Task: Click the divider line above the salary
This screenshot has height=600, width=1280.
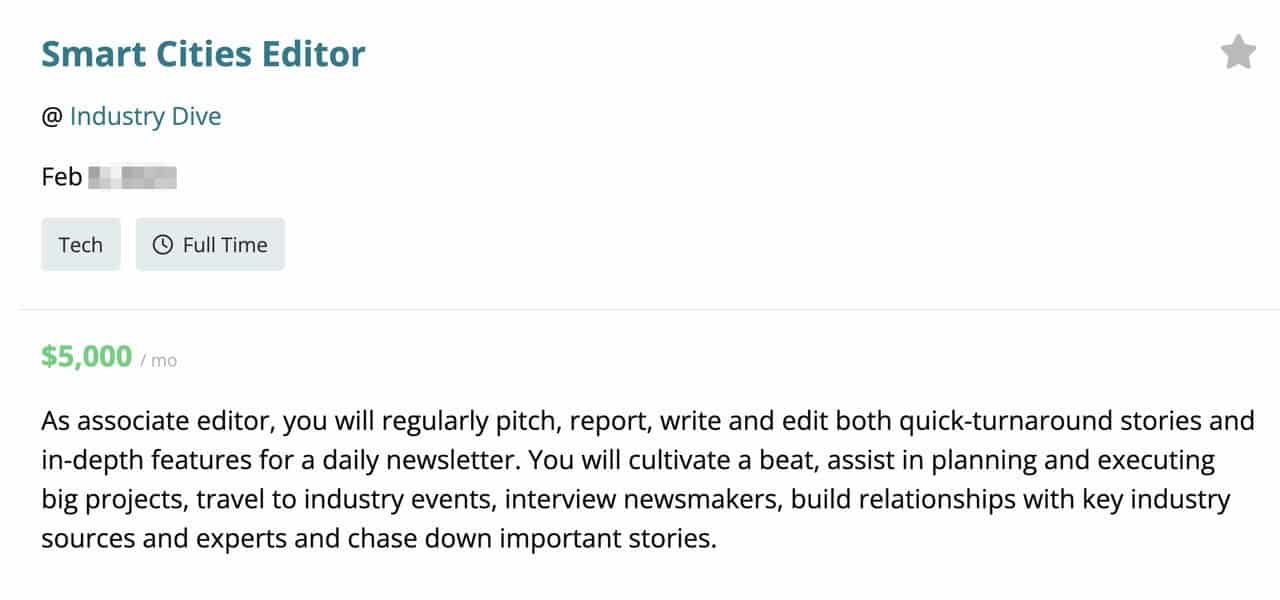Action: click(640, 310)
